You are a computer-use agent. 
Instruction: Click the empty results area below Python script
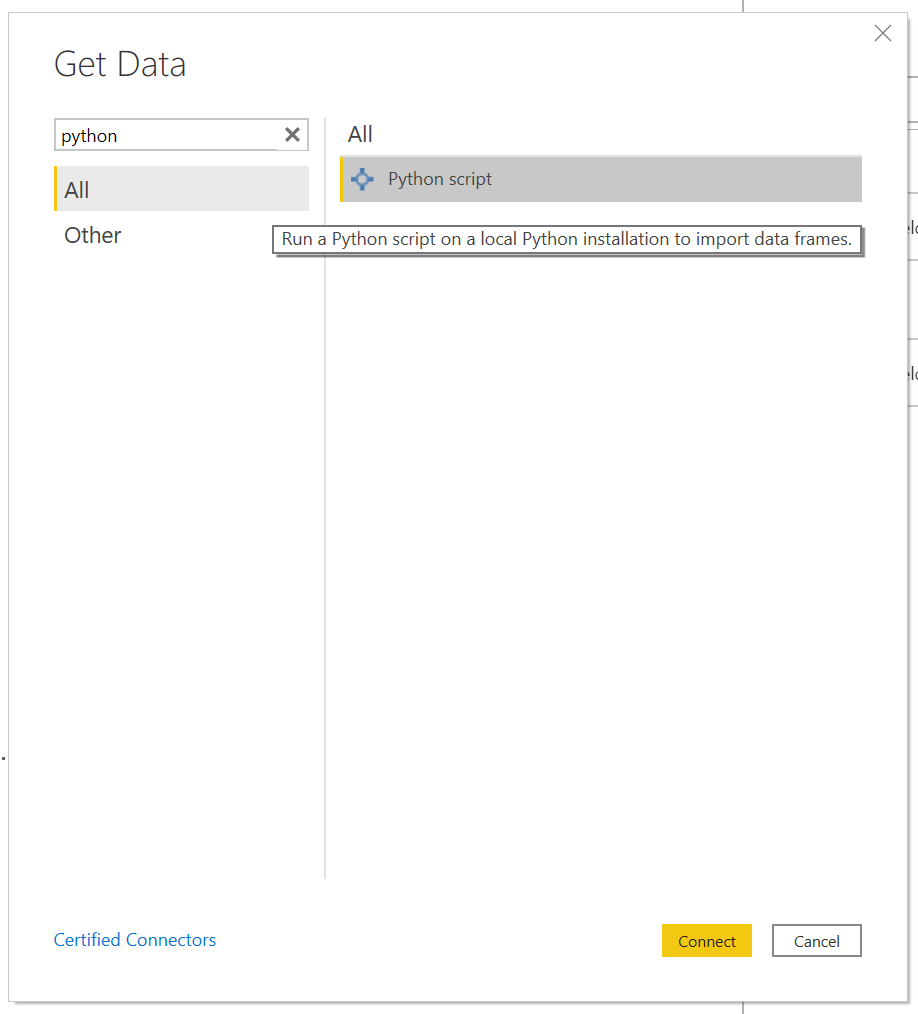click(x=600, y=550)
